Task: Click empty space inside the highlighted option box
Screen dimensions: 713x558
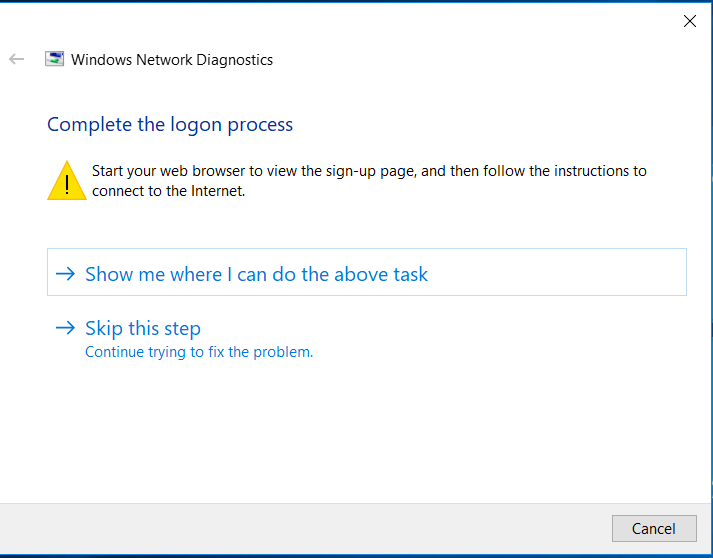Action: pyautogui.click(x=555, y=272)
